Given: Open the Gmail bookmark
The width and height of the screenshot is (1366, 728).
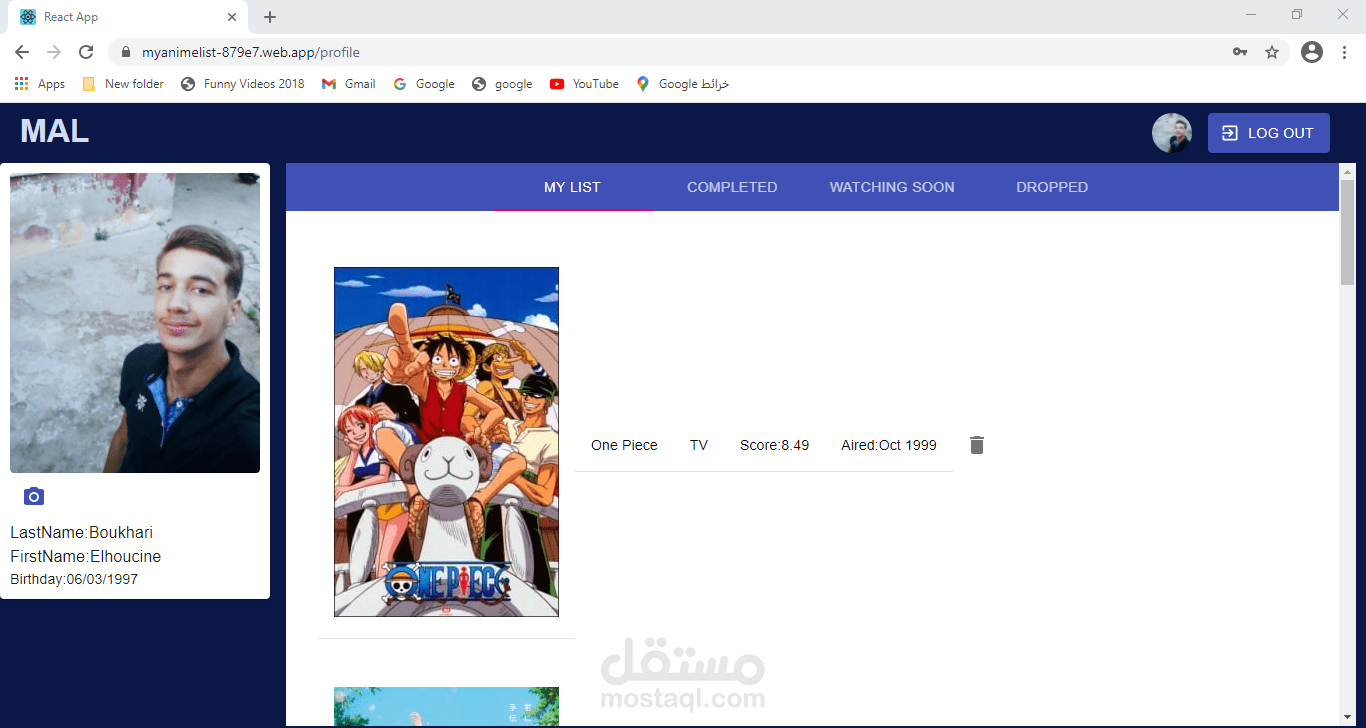Looking at the screenshot, I should point(348,84).
